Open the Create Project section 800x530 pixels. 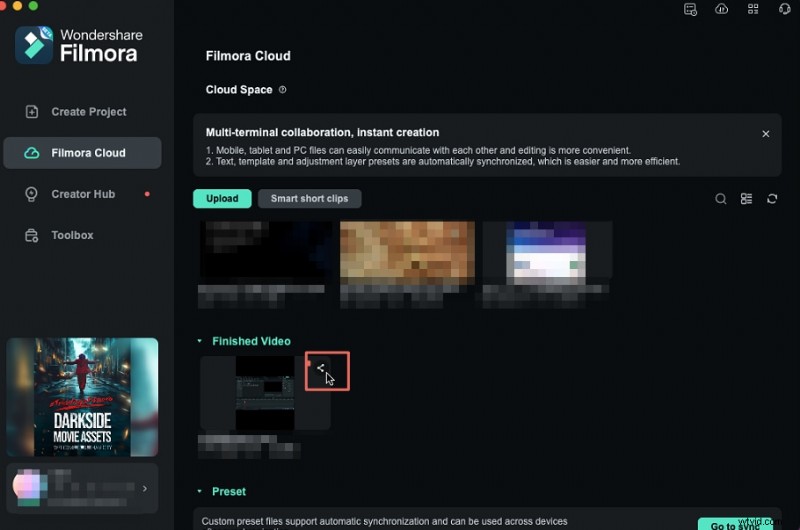(x=82, y=112)
